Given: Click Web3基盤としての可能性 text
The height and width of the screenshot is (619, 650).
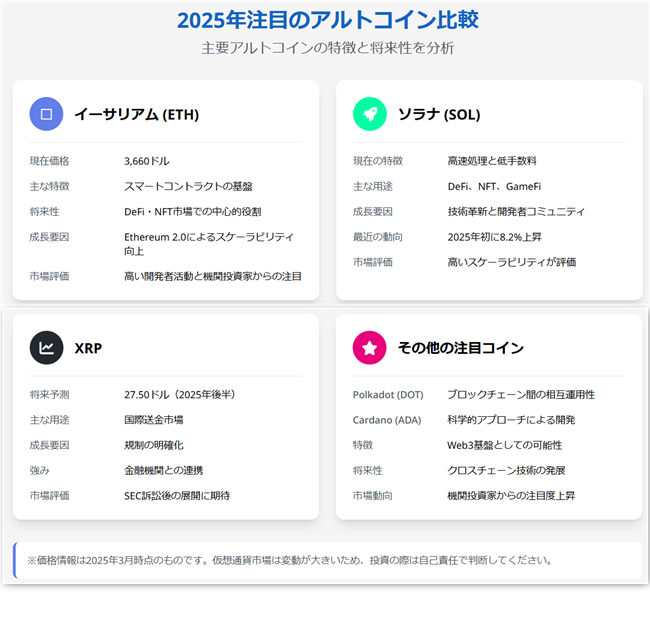Looking at the screenshot, I should click(504, 445).
